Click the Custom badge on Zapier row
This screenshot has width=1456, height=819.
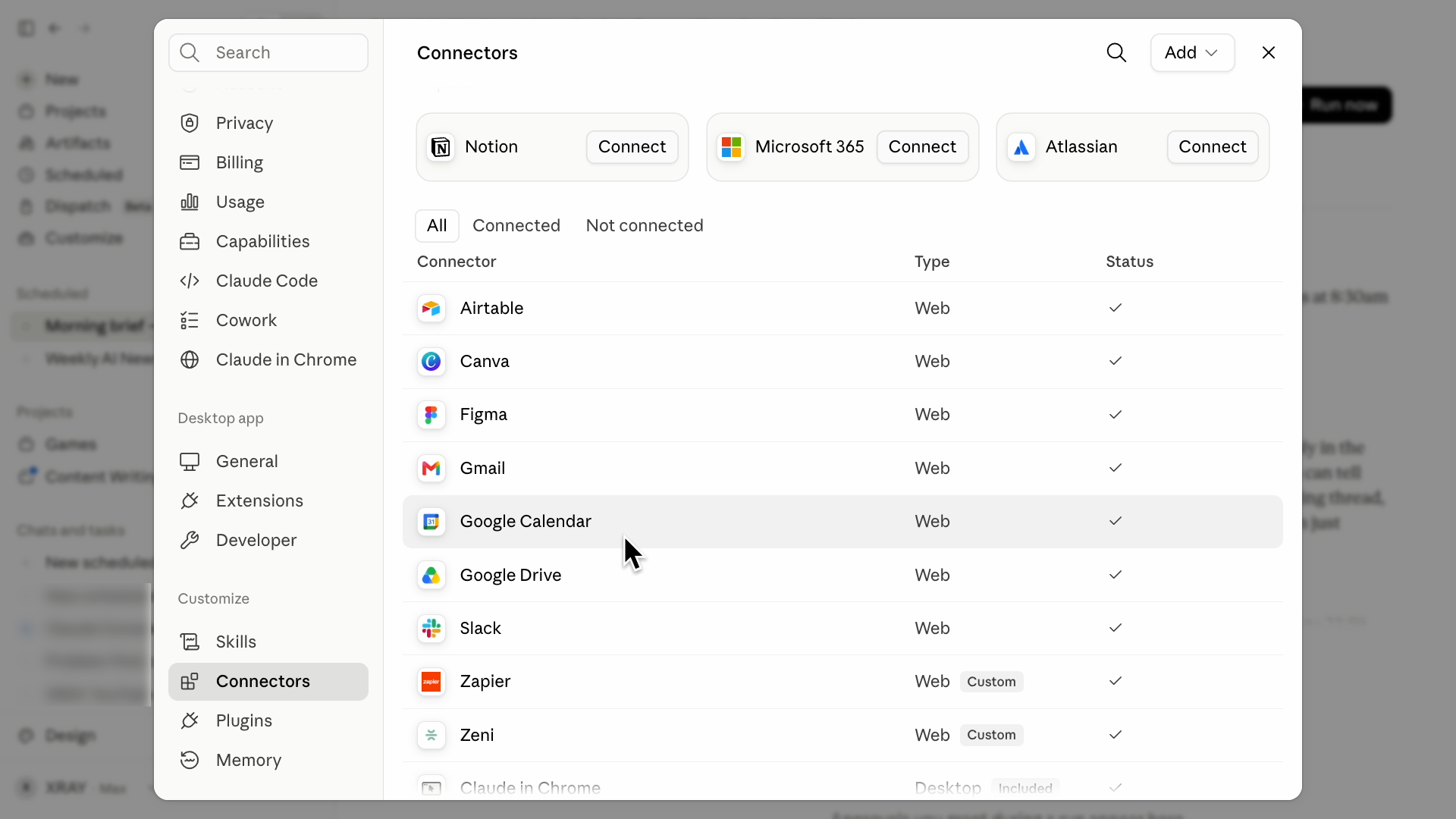click(x=991, y=682)
